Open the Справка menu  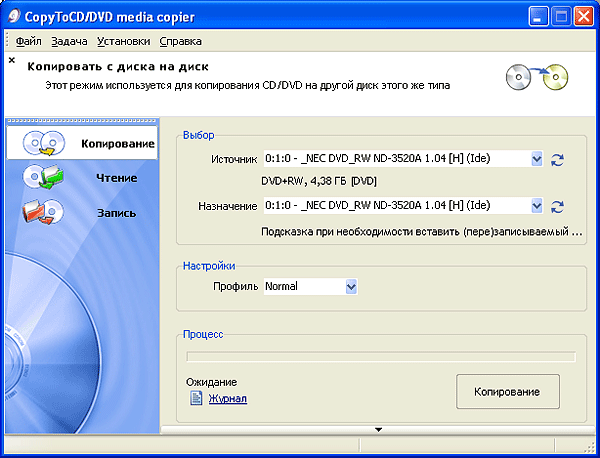tap(180, 41)
